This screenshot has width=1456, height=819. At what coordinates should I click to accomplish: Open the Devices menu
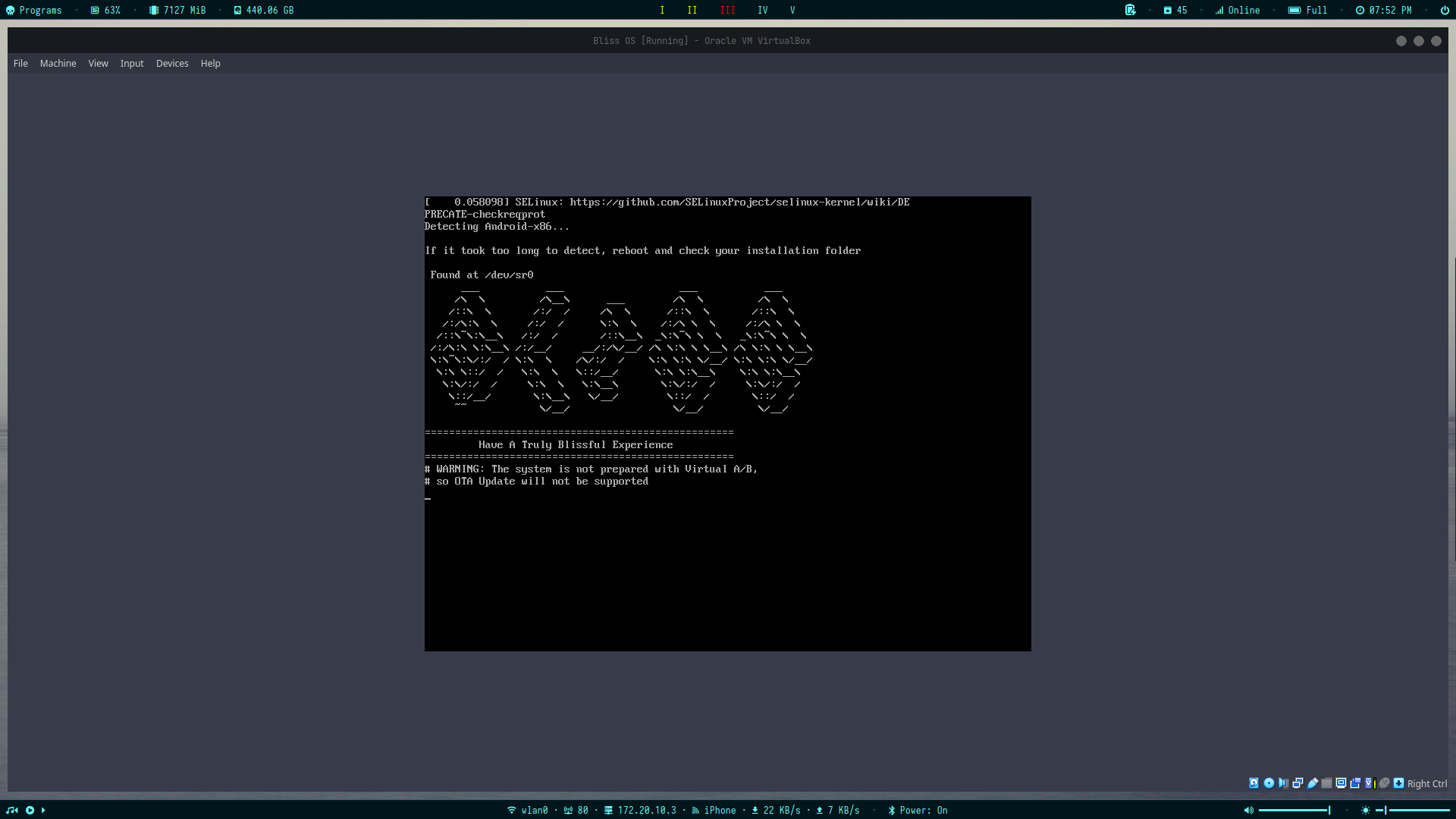click(172, 64)
